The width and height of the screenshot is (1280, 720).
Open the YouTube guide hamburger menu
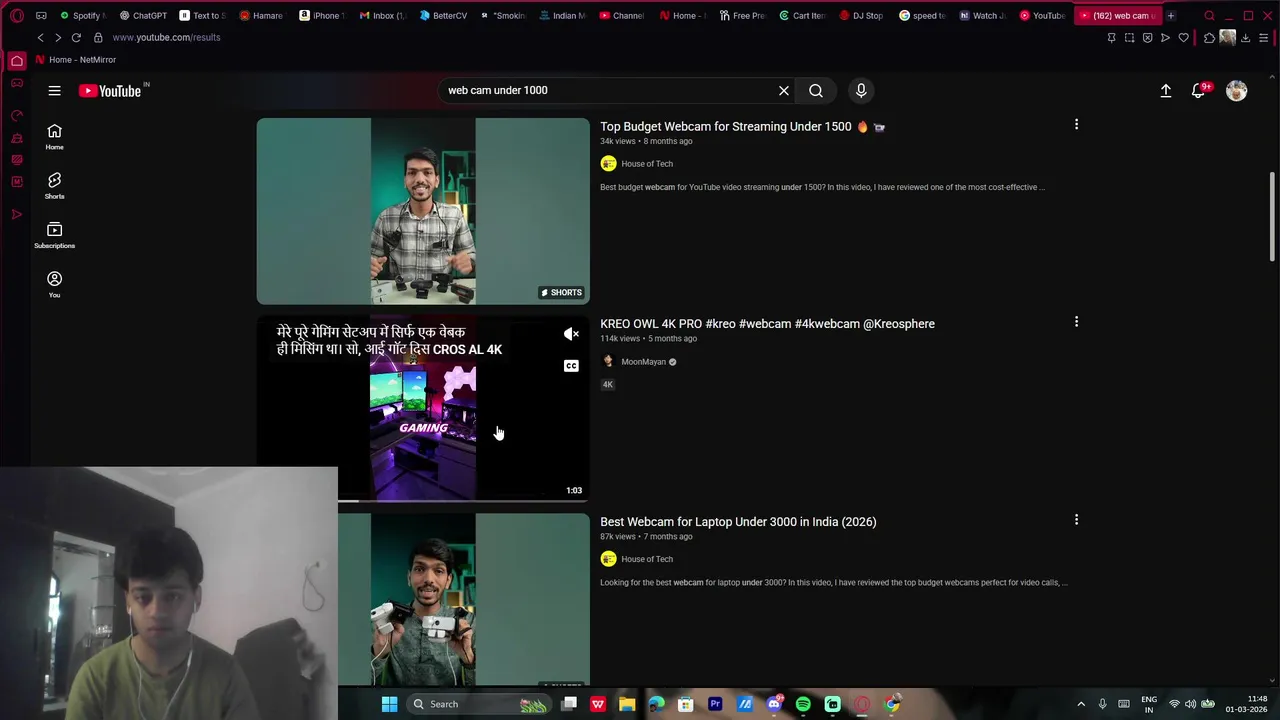coord(54,91)
